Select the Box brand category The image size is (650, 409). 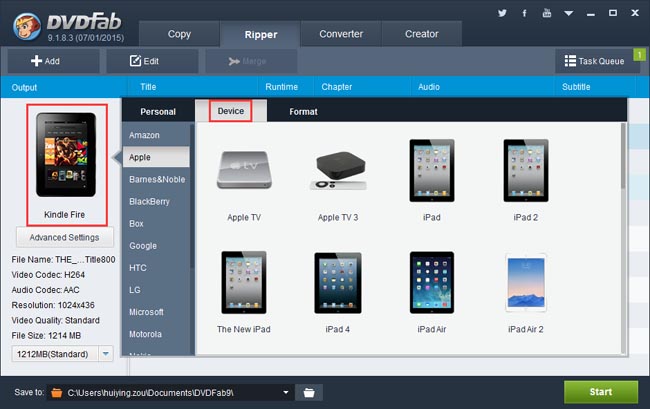pos(156,223)
